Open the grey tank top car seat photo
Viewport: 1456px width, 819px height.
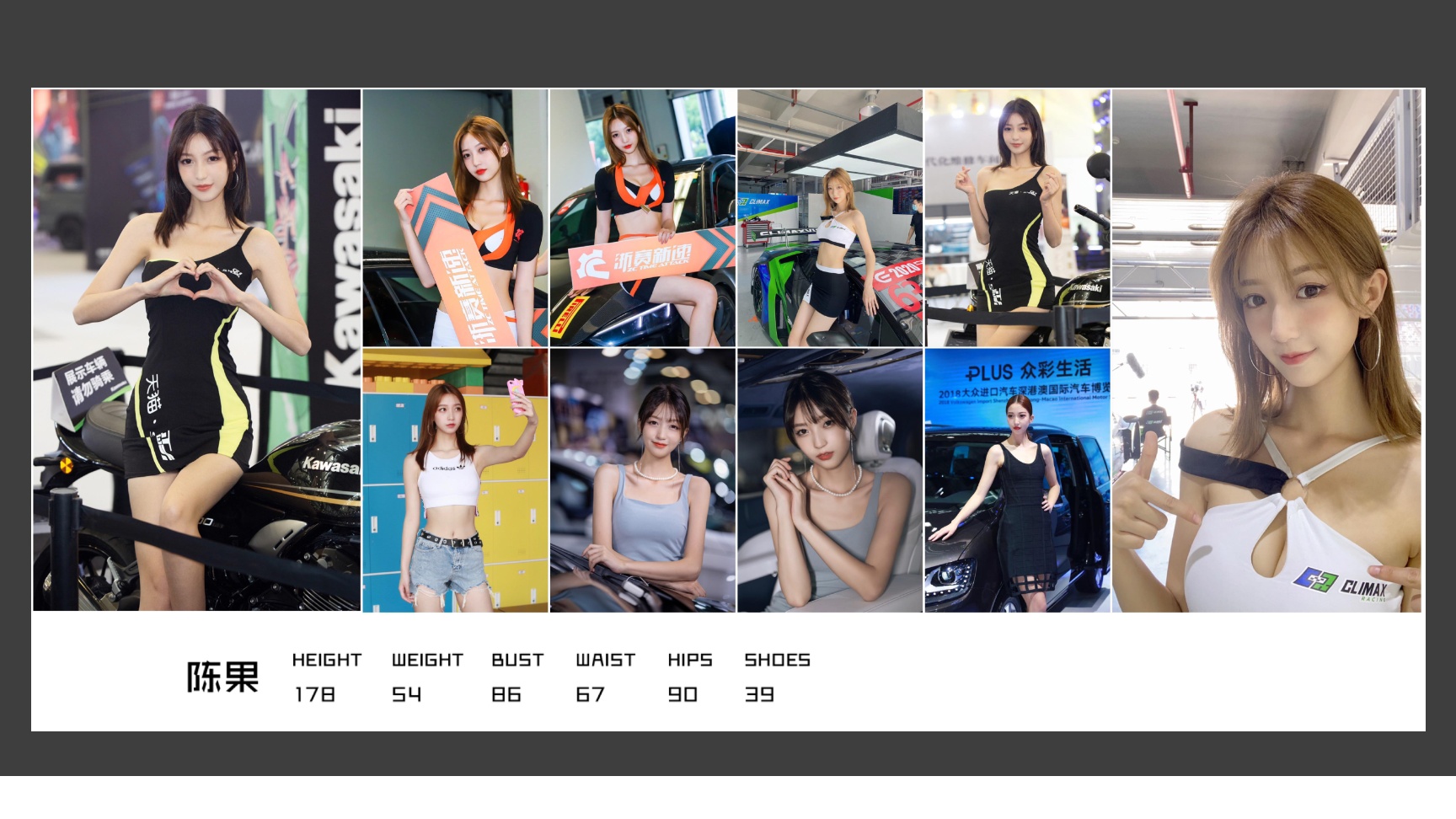pos(830,480)
